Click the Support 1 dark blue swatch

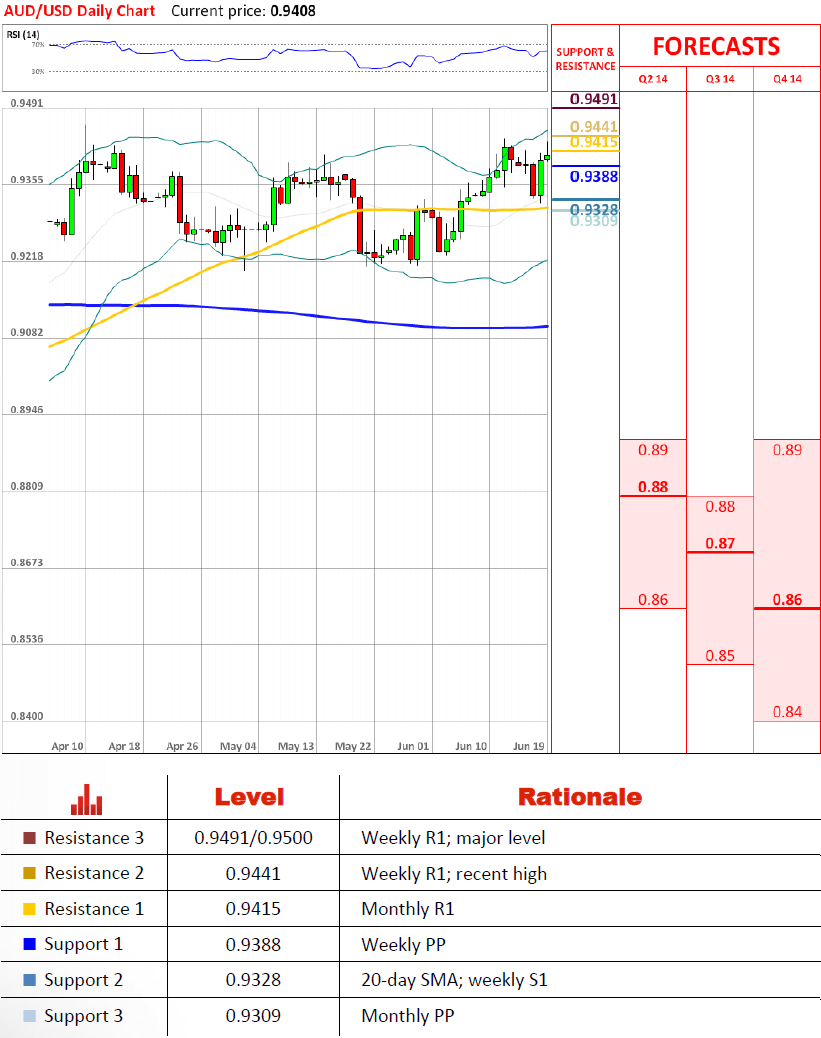[x=29, y=944]
